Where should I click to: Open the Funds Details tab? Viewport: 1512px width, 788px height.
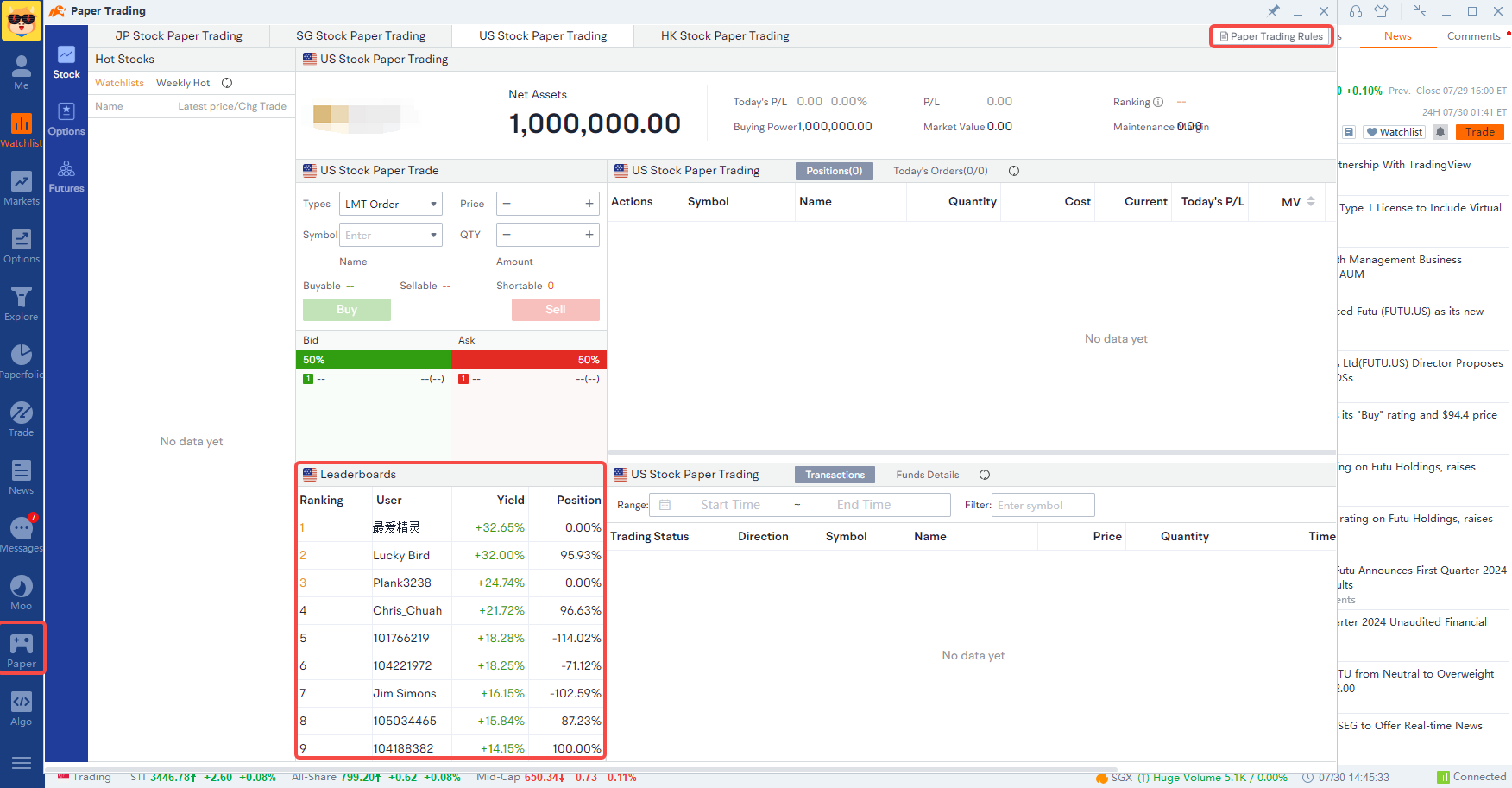coord(928,475)
